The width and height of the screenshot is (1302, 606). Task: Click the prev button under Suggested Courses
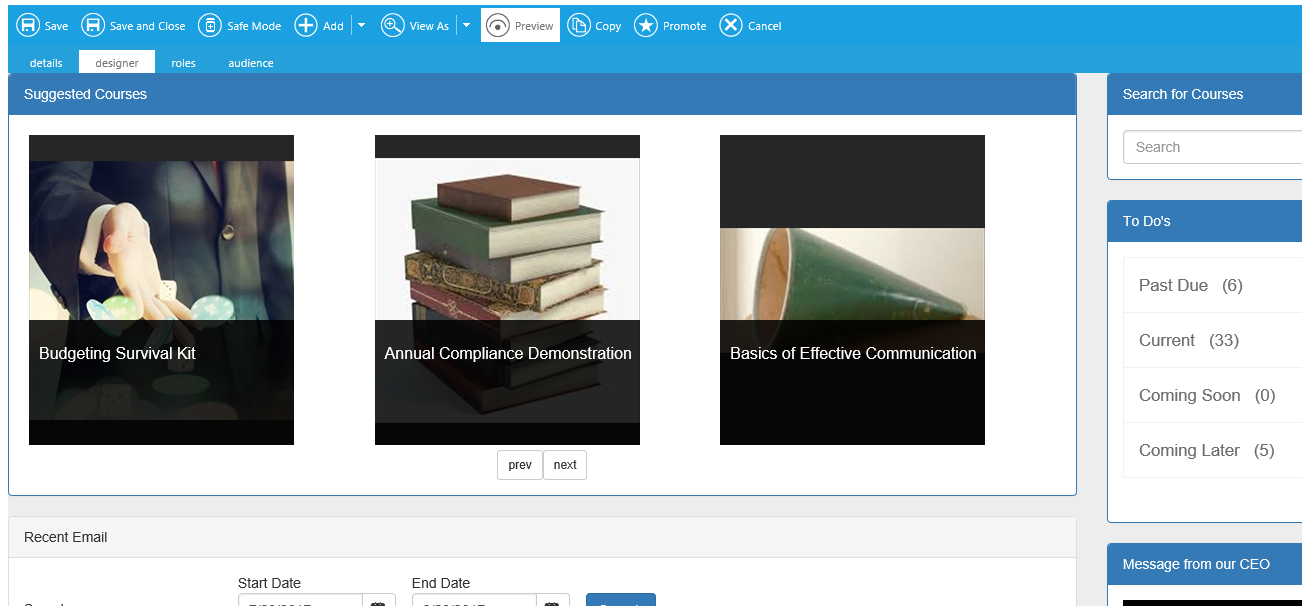pos(520,465)
